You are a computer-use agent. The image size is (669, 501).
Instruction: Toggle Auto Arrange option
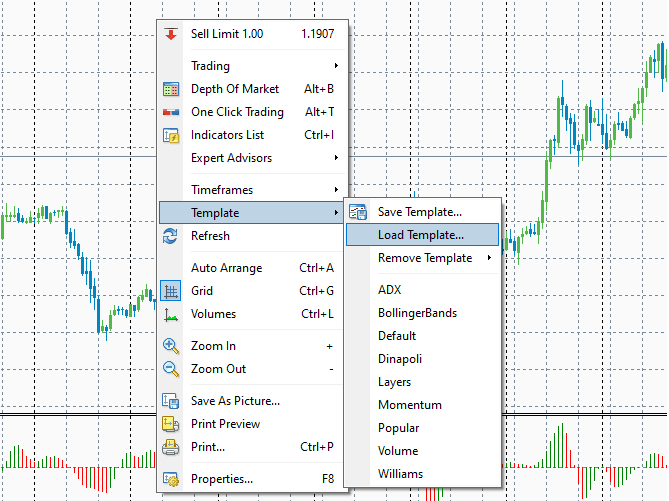(252, 268)
